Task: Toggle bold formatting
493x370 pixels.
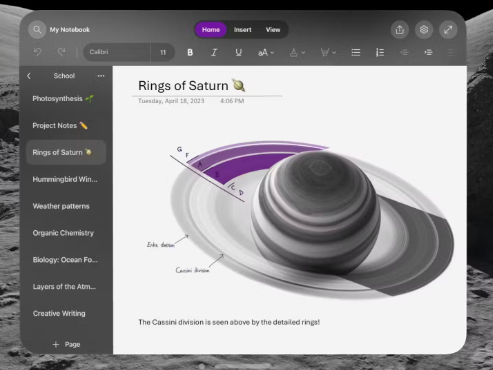Action: 190,52
